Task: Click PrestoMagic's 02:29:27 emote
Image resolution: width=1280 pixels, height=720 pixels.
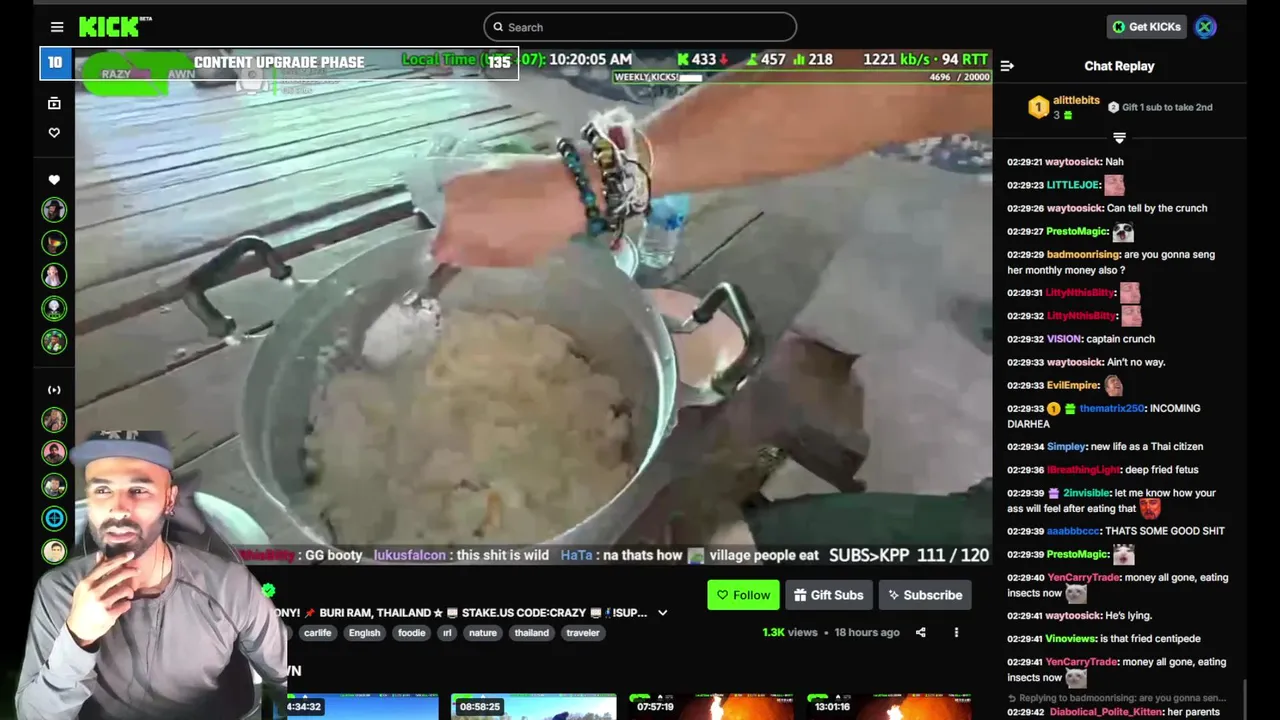Action: click(x=1123, y=232)
